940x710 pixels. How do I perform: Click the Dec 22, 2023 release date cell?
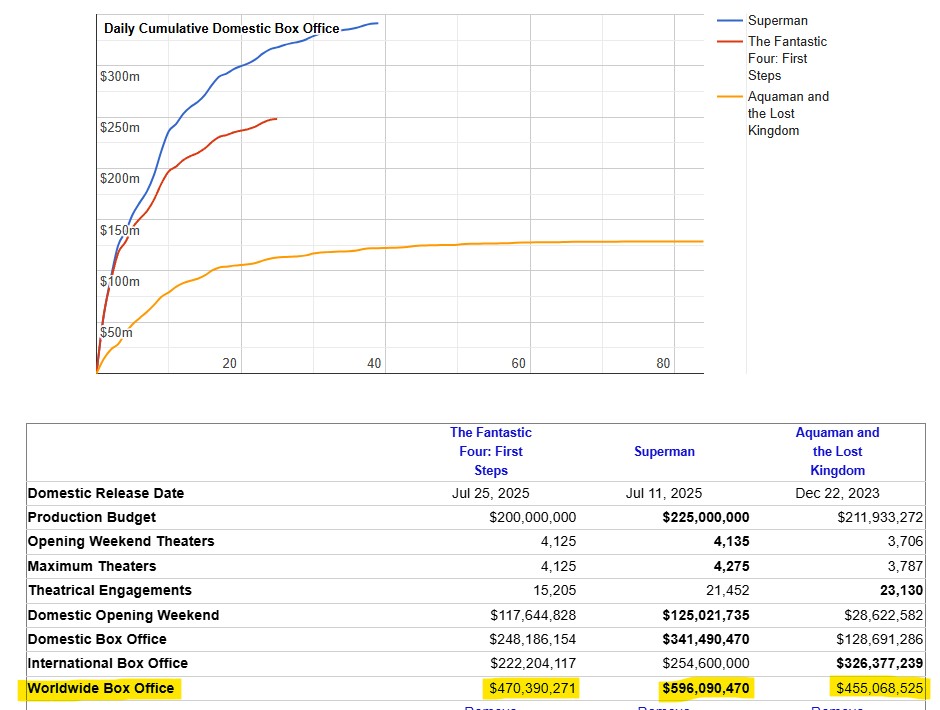[837, 493]
